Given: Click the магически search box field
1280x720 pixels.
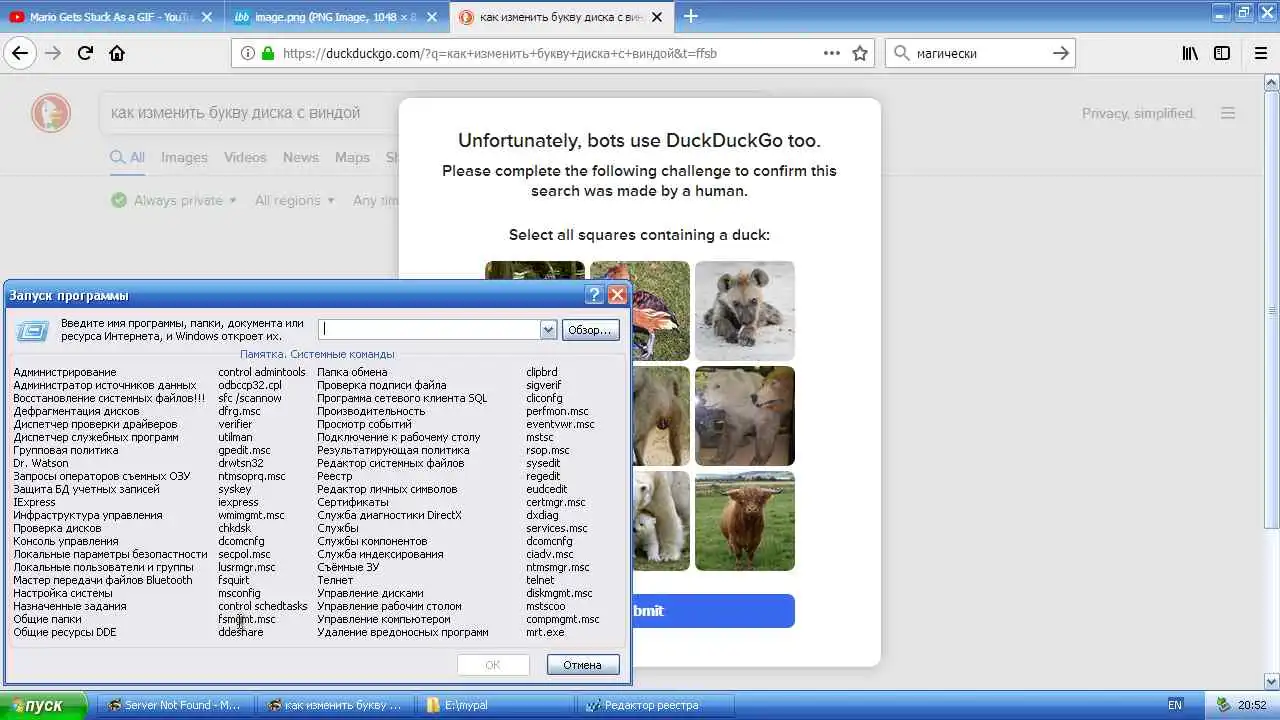Looking at the screenshot, I should [x=980, y=53].
